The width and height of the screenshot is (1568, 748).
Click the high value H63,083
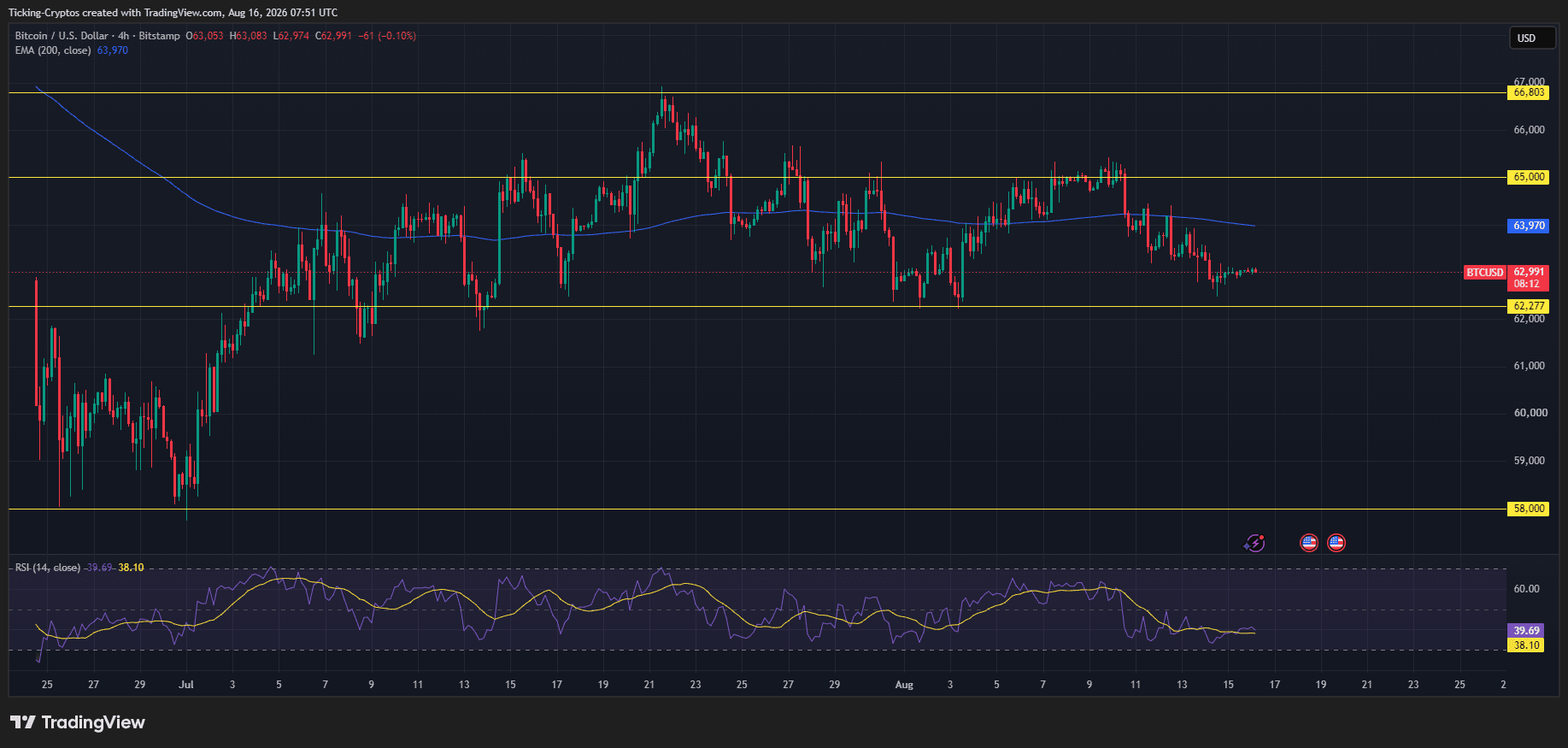(248, 36)
